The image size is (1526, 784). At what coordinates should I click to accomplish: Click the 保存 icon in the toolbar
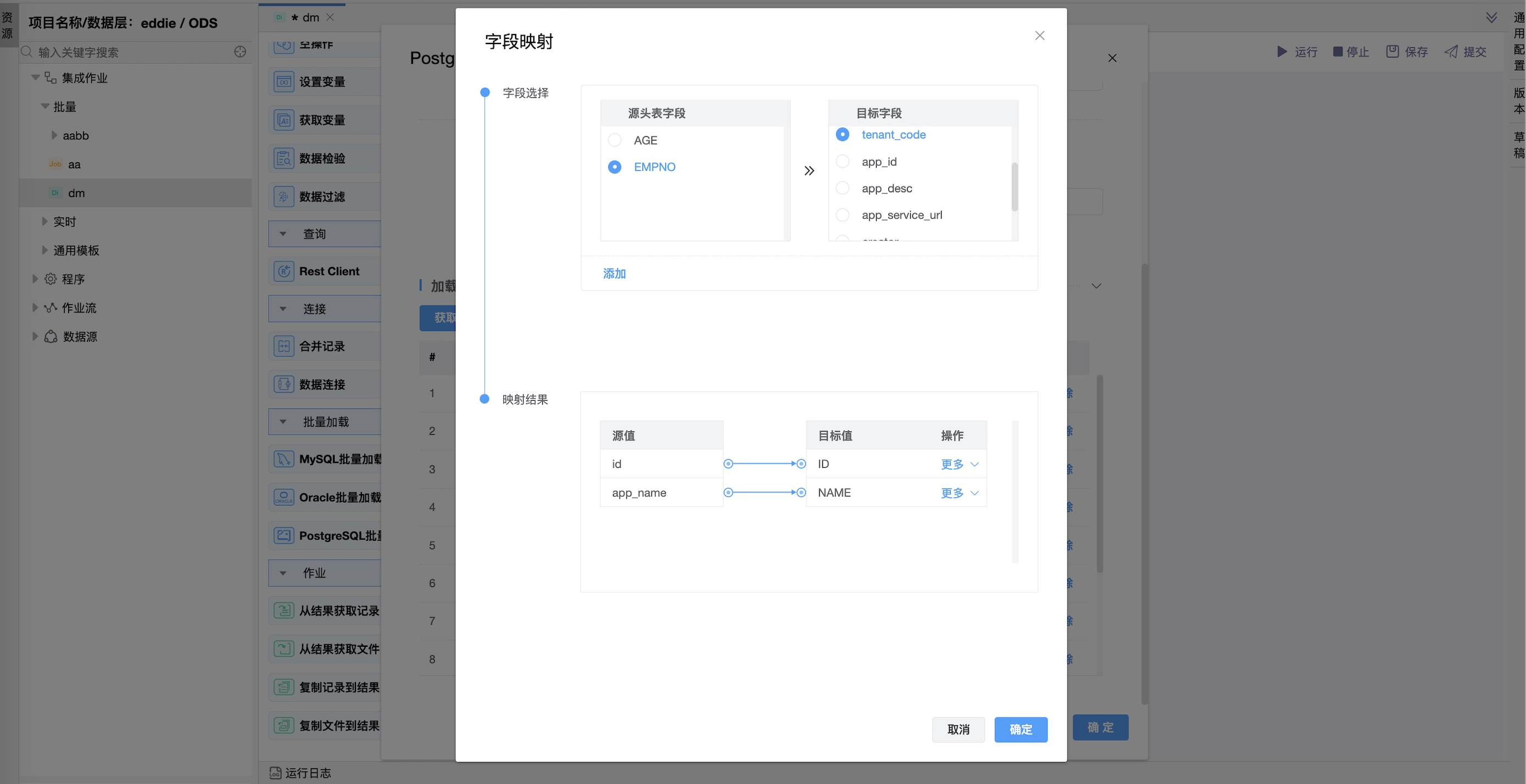point(1392,52)
